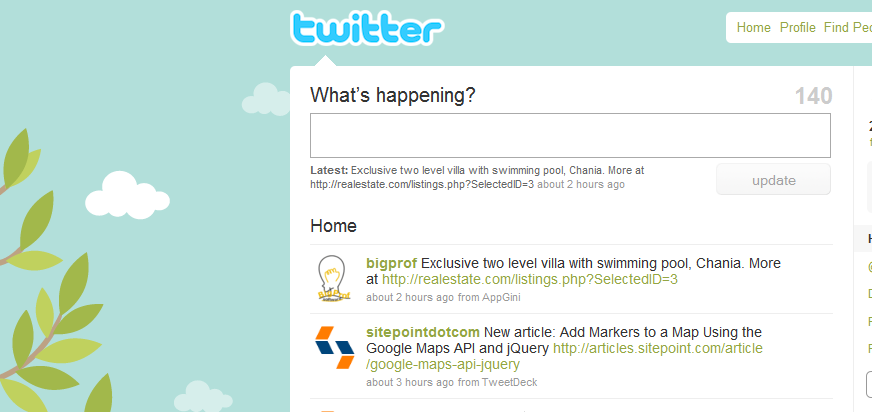The width and height of the screenshot is (872, 412).
Task: Go to Home in top navigation
Action: click(753, 27)
